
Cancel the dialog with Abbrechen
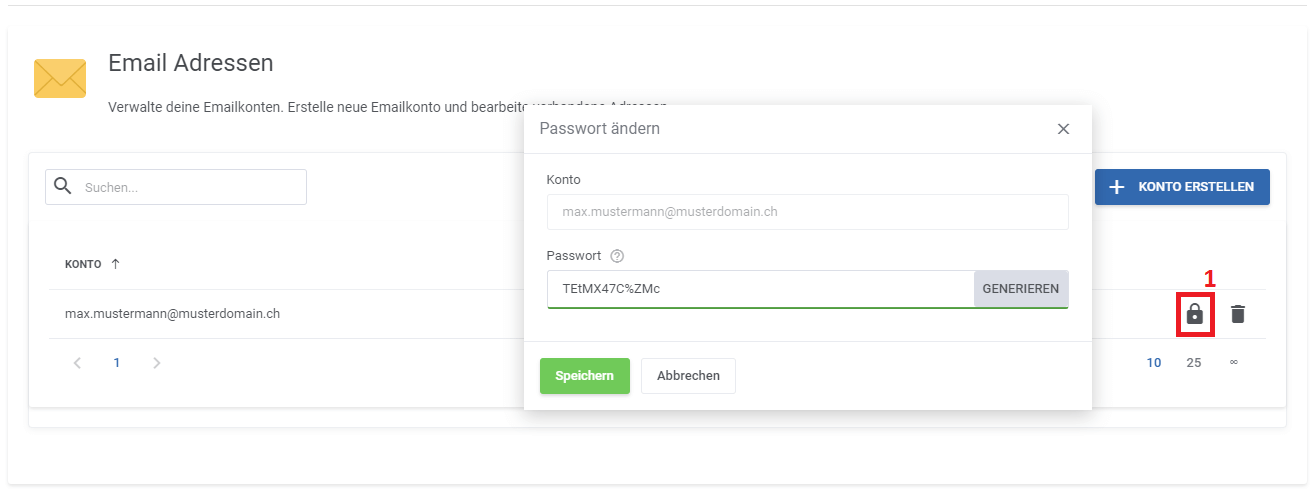688,376
